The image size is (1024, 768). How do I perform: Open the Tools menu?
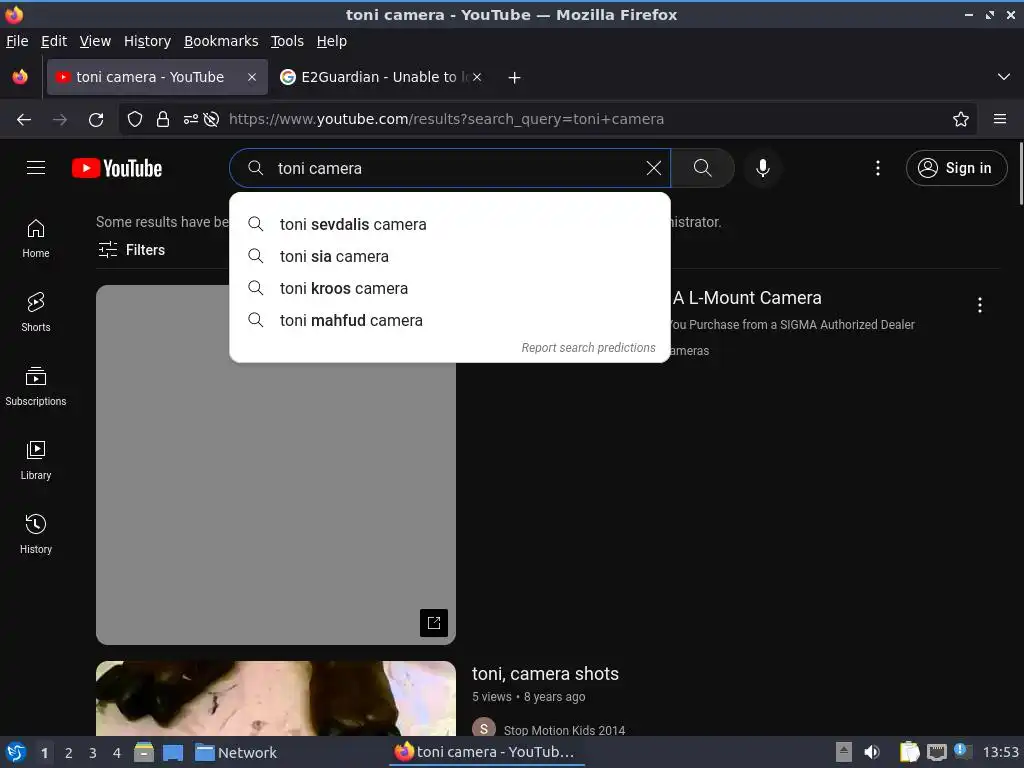click(x=287, y=41)
